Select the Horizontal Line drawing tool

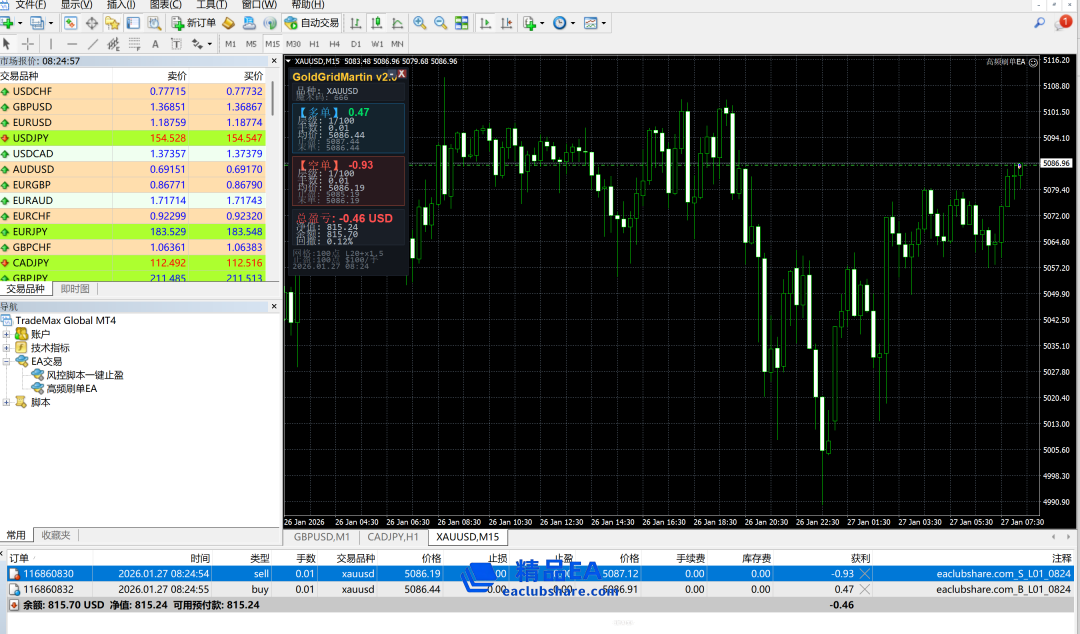(72, 44)
